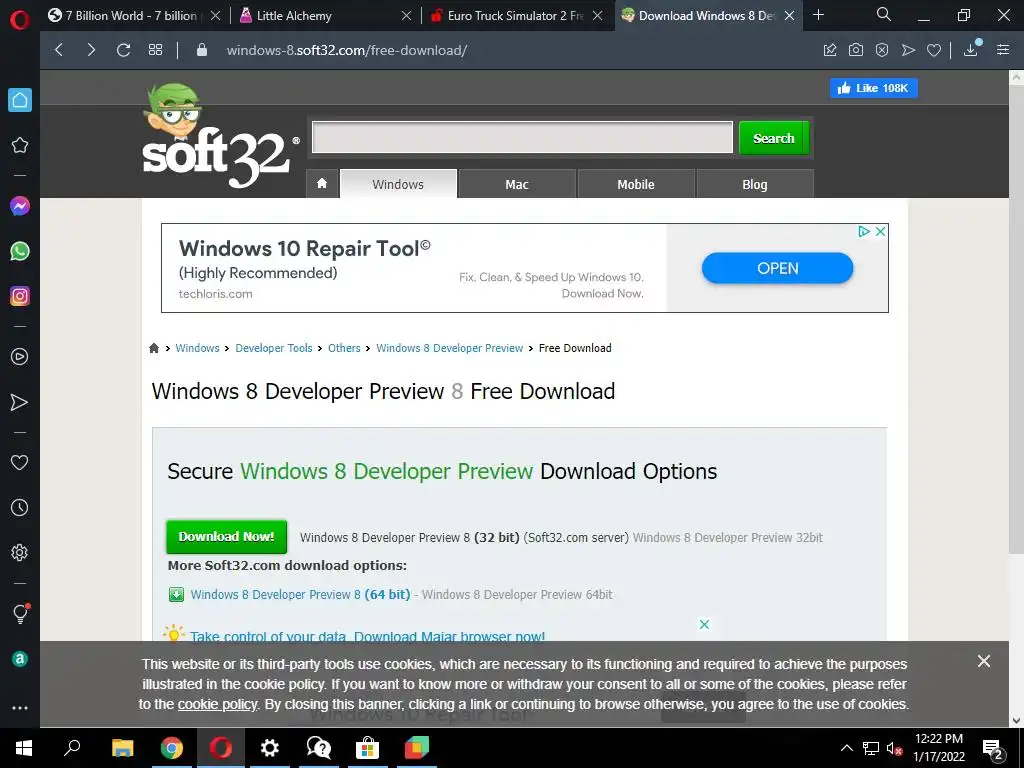Image resolution: width=1024 pixels, height=768 pixels.
Task: Open sidebar three-dots setup menu
Action: click(20, 708)
